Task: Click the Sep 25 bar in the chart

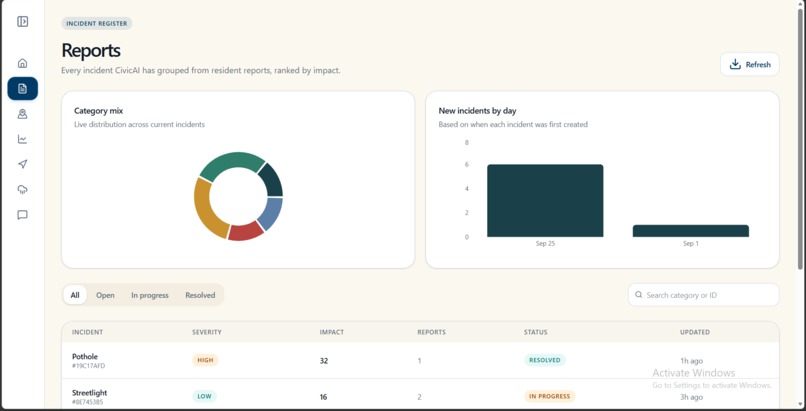Action: [x=545, y=201]
